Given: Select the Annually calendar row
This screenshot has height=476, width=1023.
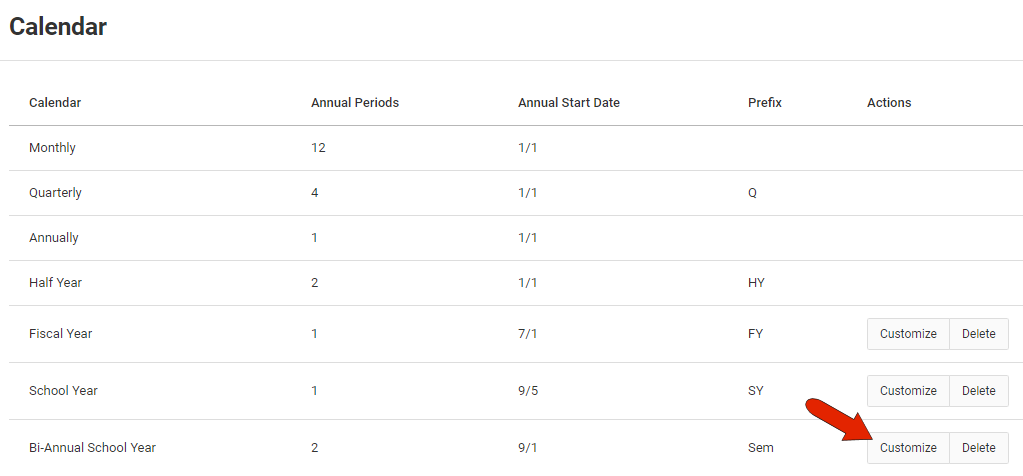Looking at the screenshot, I should click(515, 238).
